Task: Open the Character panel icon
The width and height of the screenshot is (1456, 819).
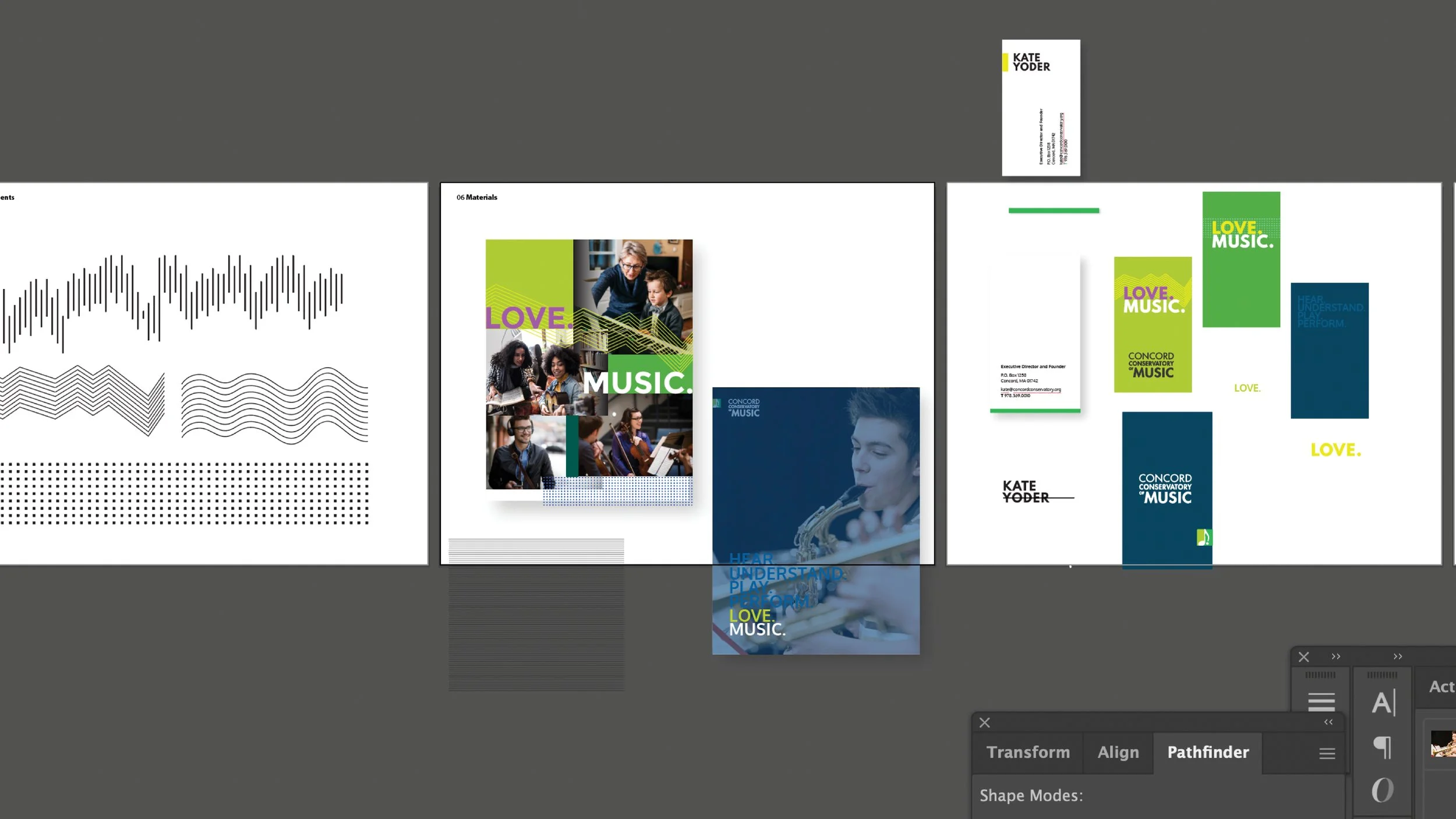Action: [1383, 702]
